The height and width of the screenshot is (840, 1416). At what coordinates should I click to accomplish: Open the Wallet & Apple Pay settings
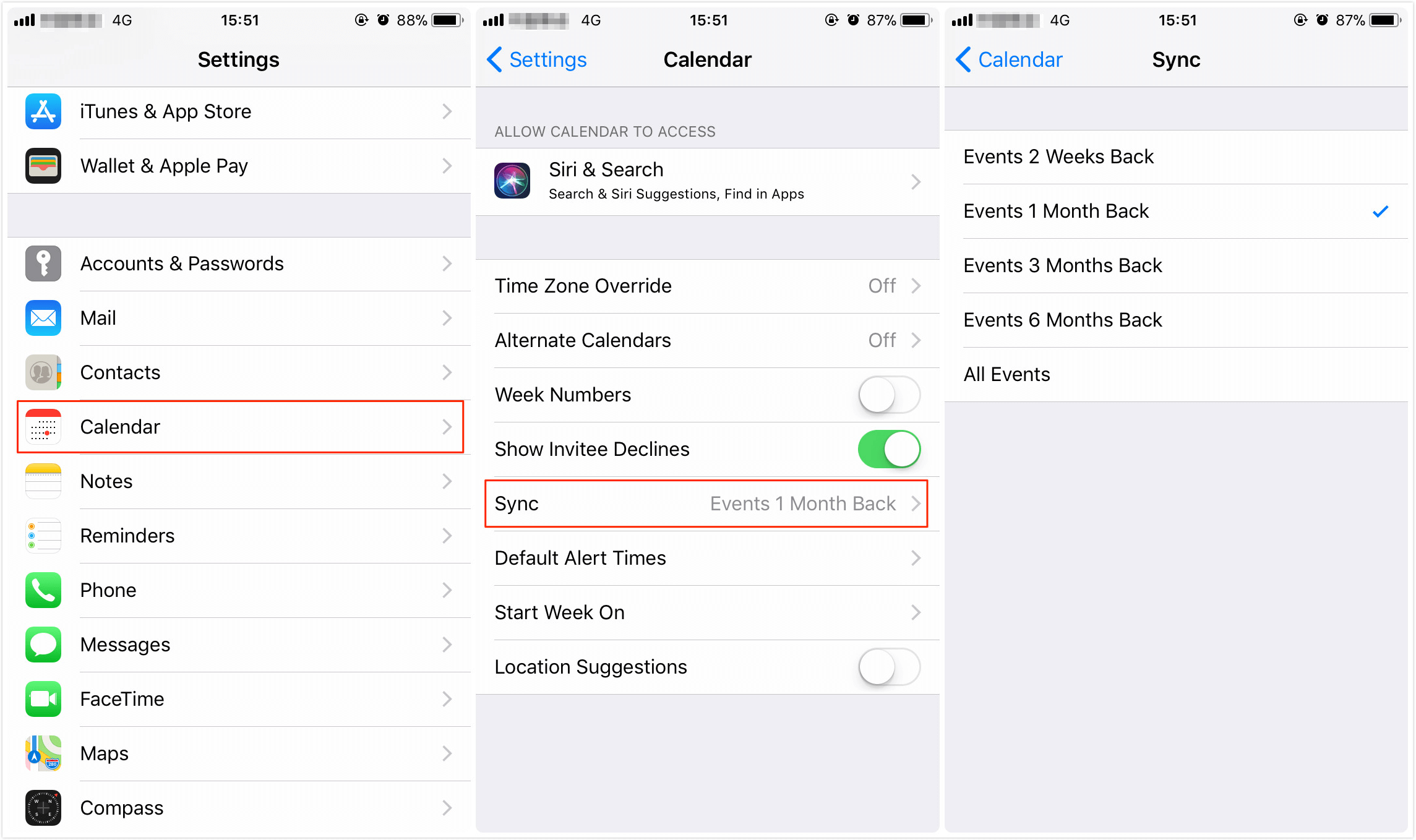click(237, 164)
